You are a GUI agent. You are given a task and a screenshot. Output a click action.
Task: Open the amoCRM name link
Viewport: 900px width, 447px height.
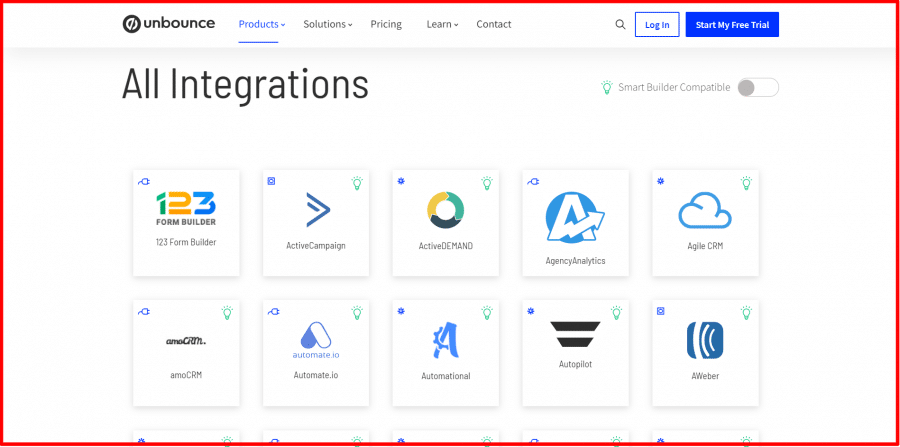186,375
